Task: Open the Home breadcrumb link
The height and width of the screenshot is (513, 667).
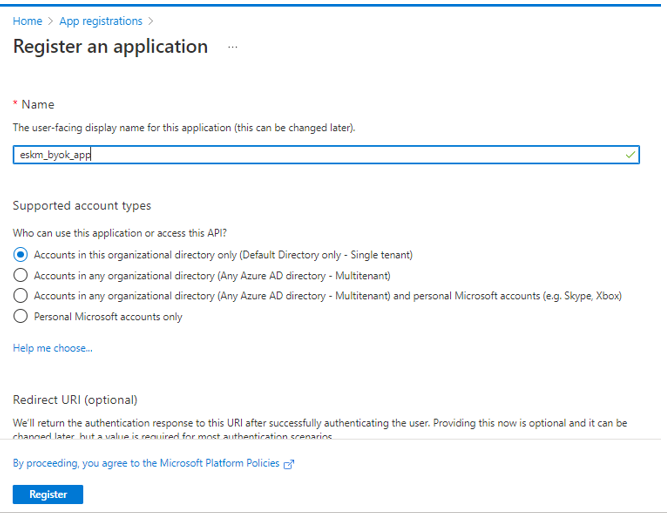Action: pyautogui.click(x=27, y=21)
